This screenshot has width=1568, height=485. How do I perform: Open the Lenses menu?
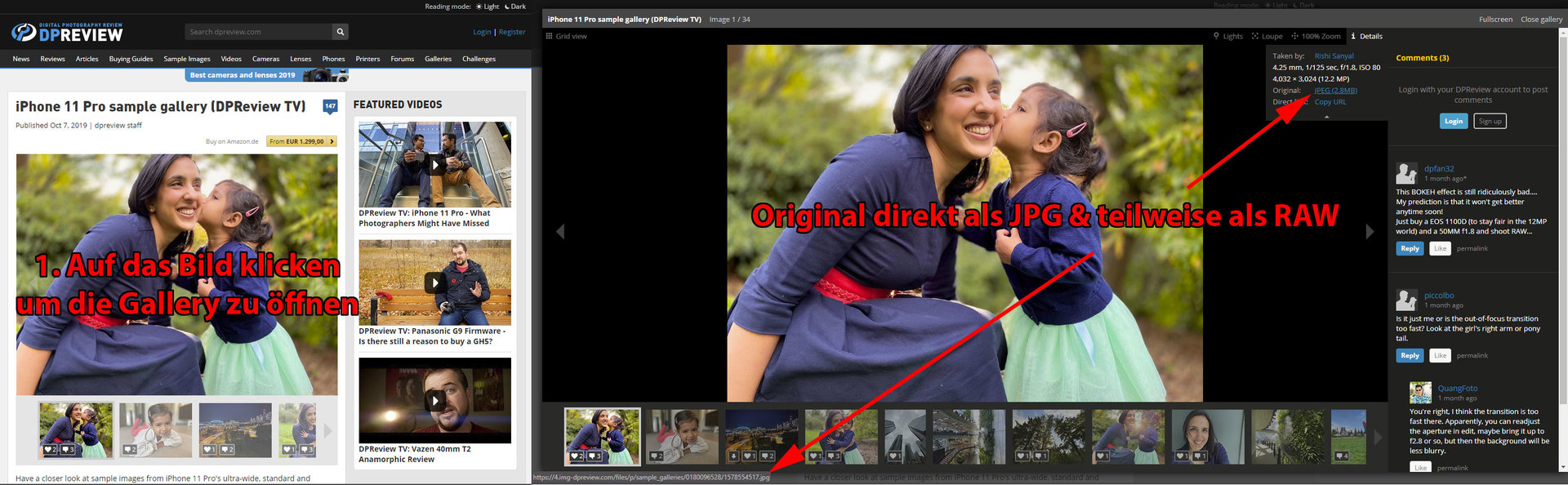click(x=301, y=59)
